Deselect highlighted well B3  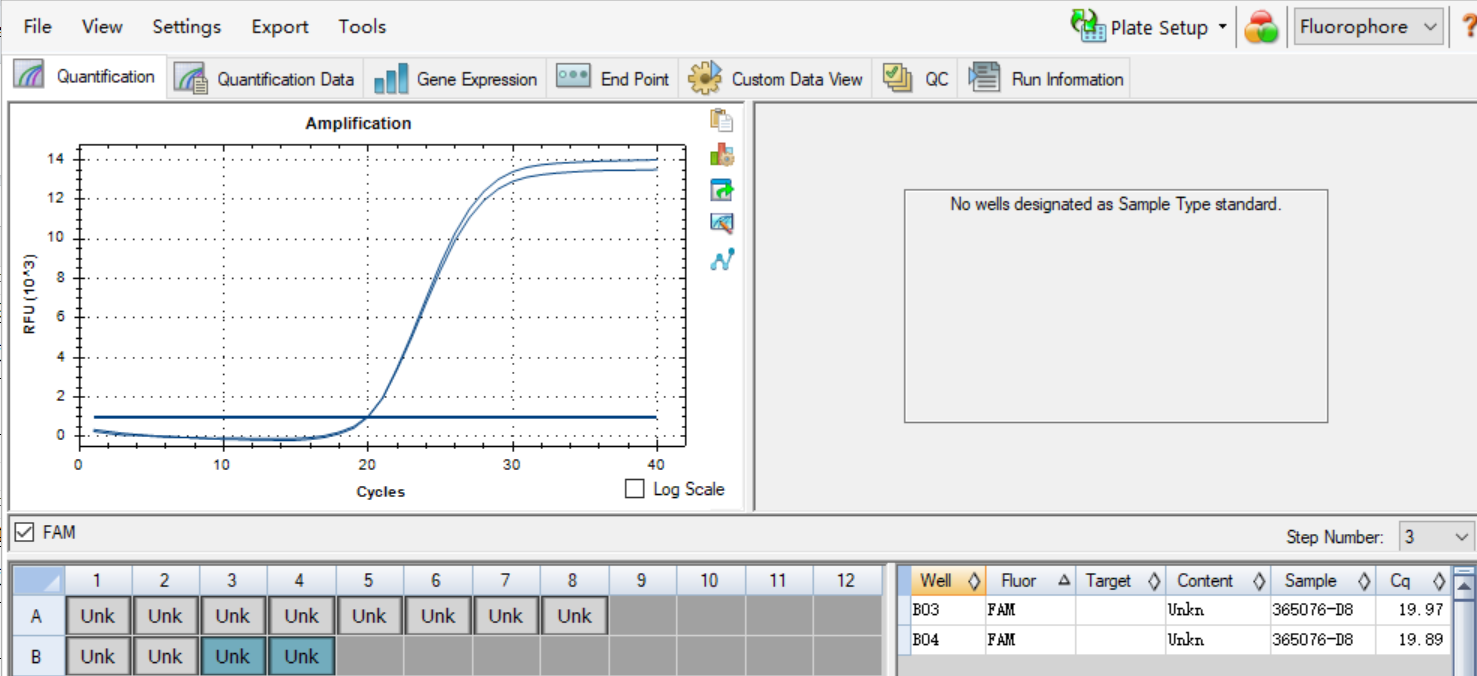pos(233,656)
